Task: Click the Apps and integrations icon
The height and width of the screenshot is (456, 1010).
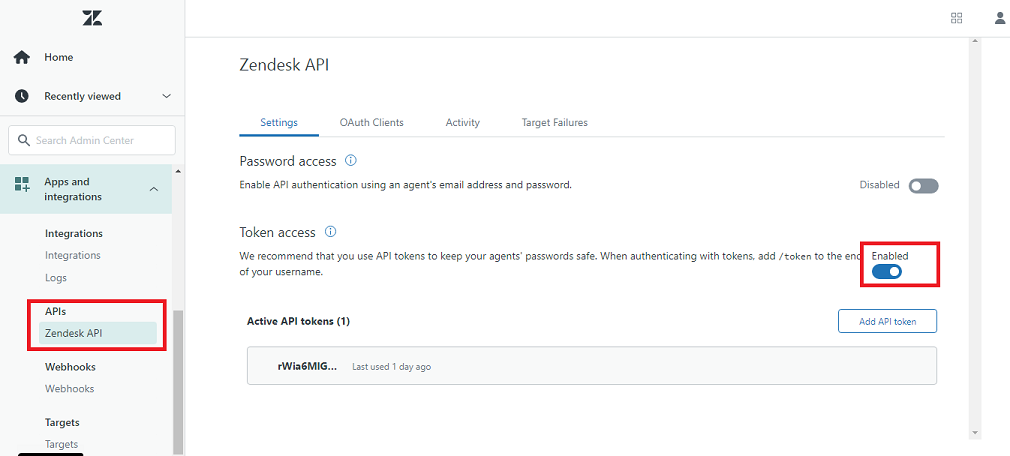Action: click(21, 185)
